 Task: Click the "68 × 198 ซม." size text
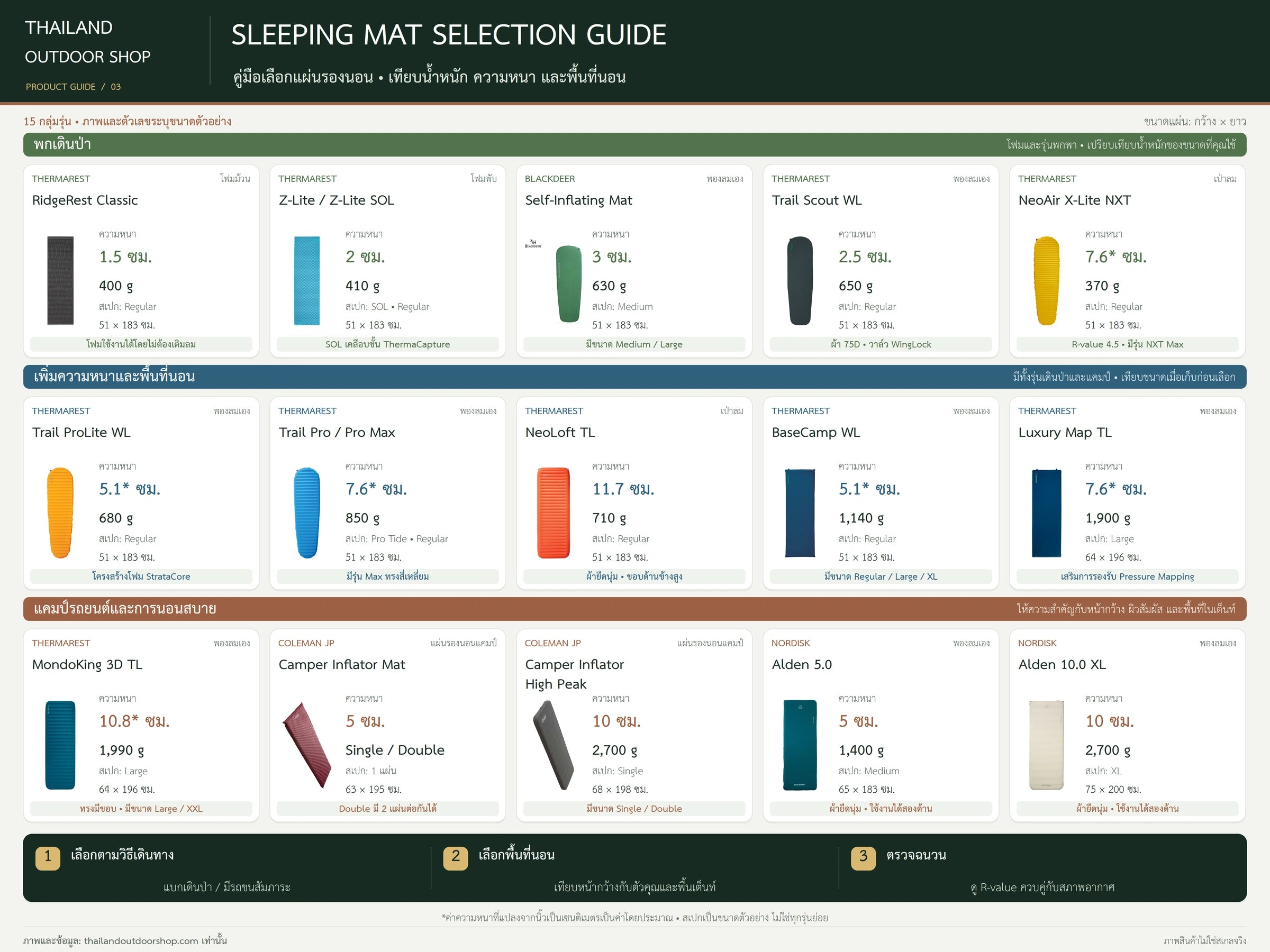(620, 789)
